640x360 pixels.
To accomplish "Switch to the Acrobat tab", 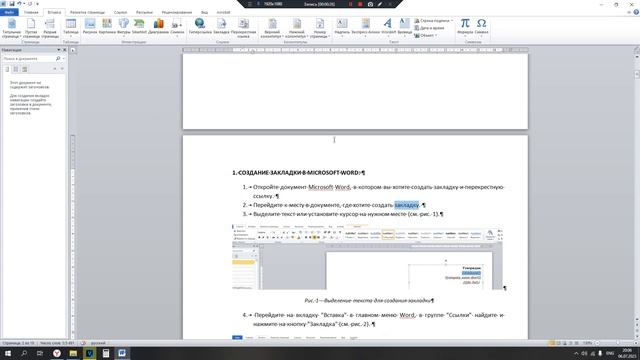I will coord(223,12).
